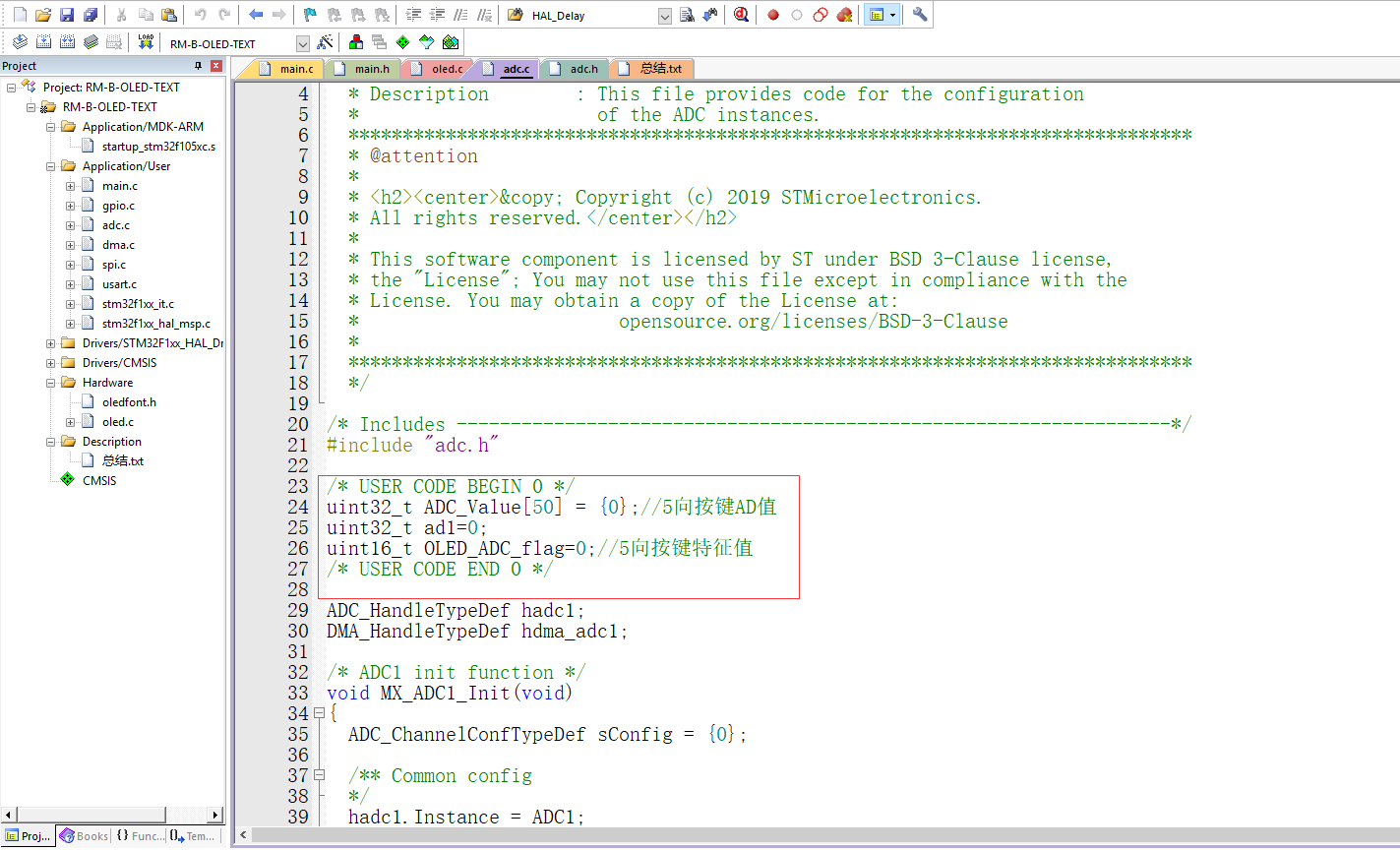Switch to the main.c editor tab

point(287,69)
